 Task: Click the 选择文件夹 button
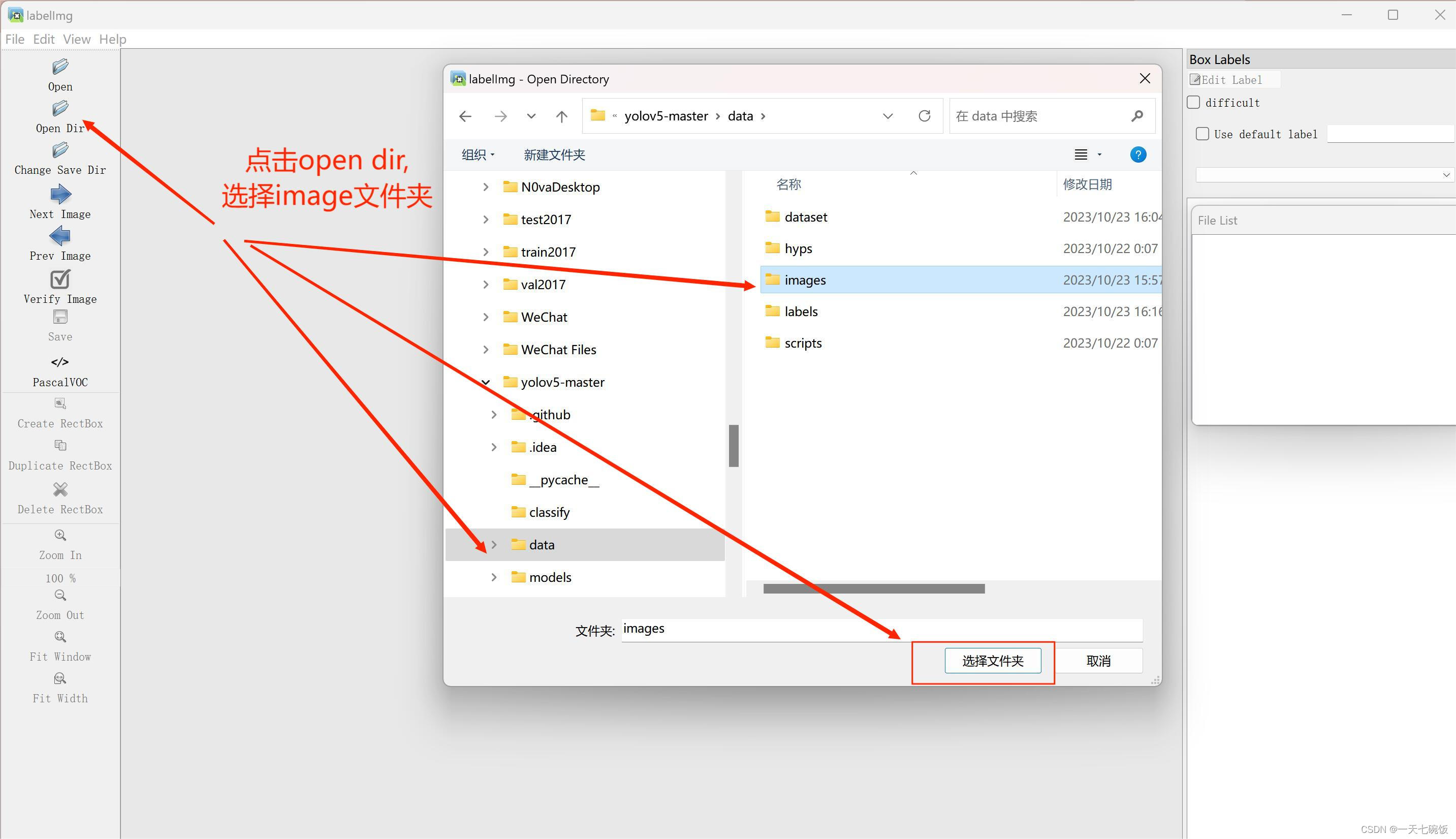pos(992,661)
